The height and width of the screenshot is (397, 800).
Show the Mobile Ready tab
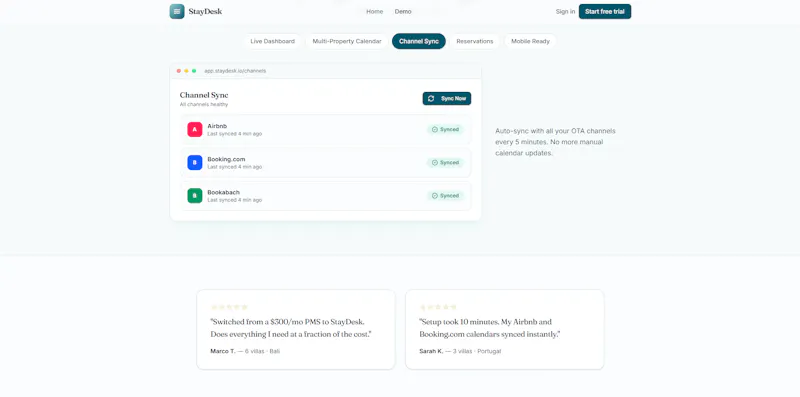531,41
